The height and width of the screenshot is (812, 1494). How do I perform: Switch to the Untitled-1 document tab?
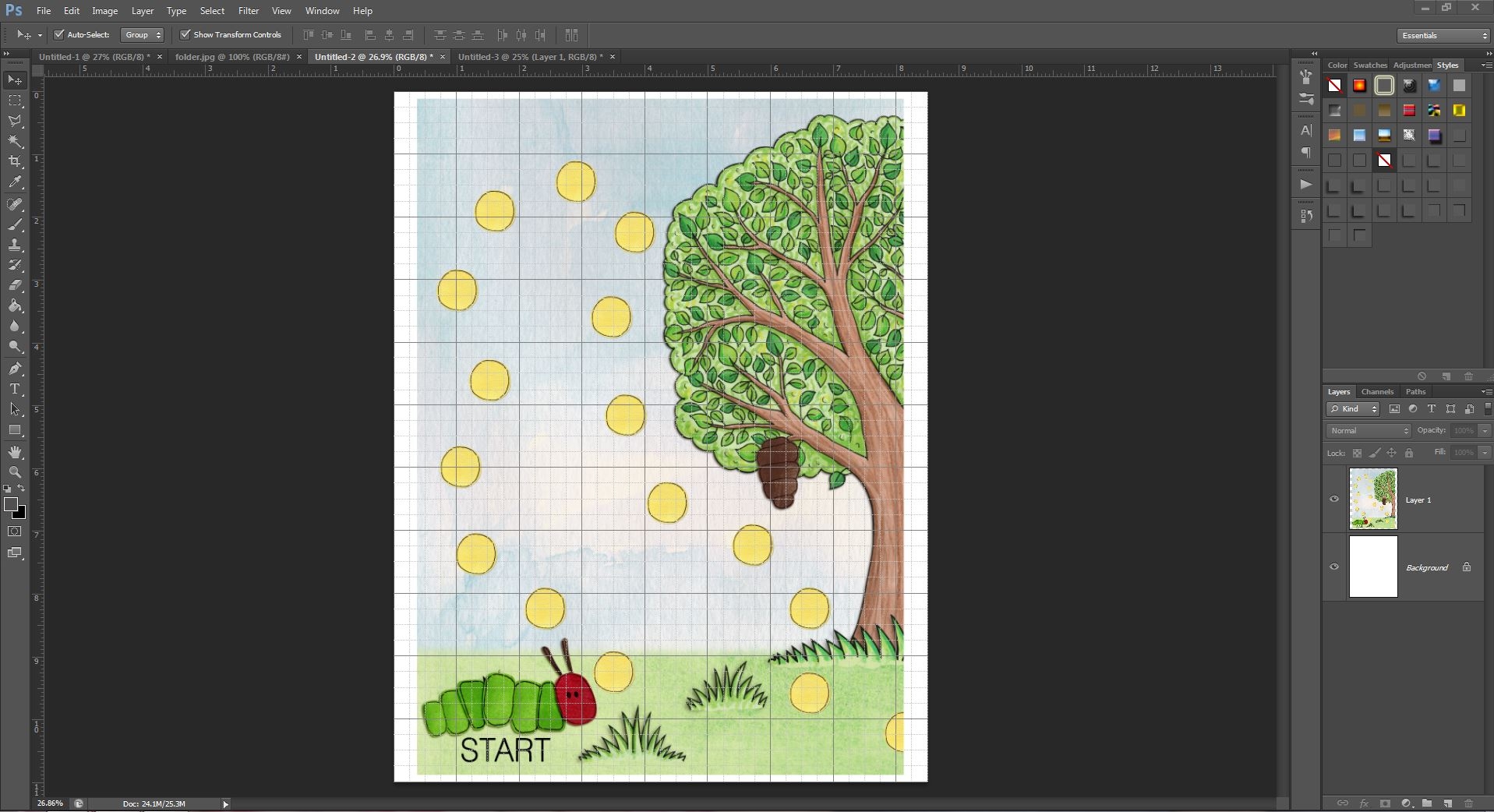coord(94,57)
